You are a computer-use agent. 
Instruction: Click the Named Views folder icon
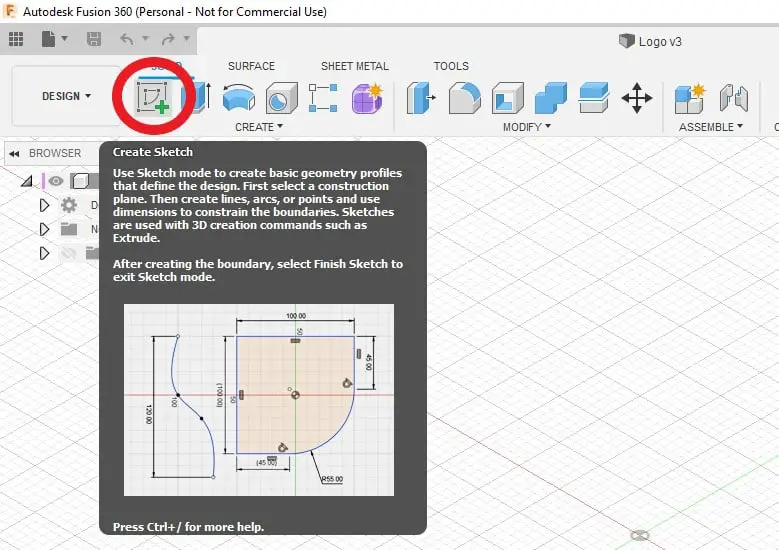point(69,229)
